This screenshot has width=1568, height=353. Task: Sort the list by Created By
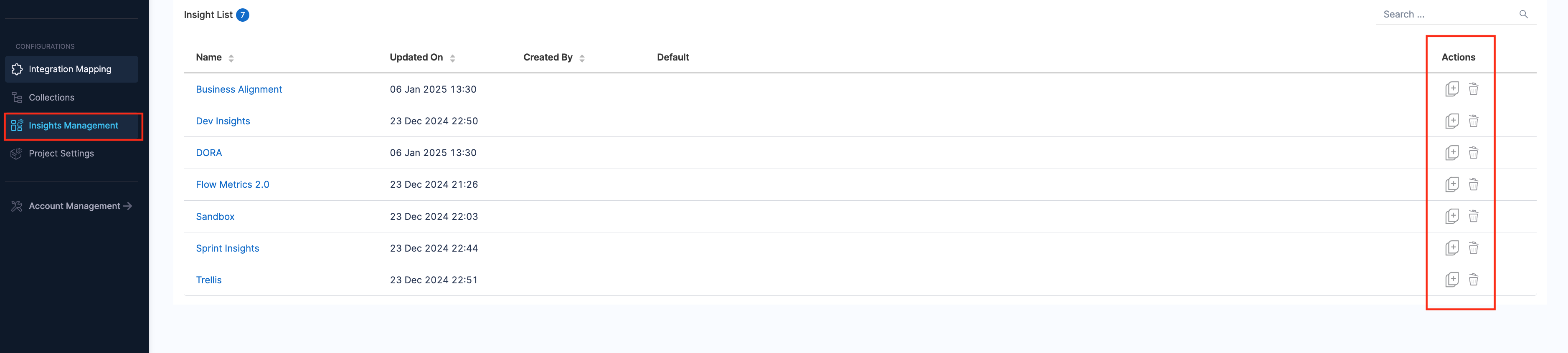[x=582, y=58]
